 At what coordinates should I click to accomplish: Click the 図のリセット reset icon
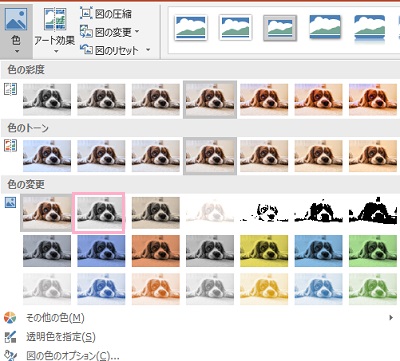tap(86, 50)
